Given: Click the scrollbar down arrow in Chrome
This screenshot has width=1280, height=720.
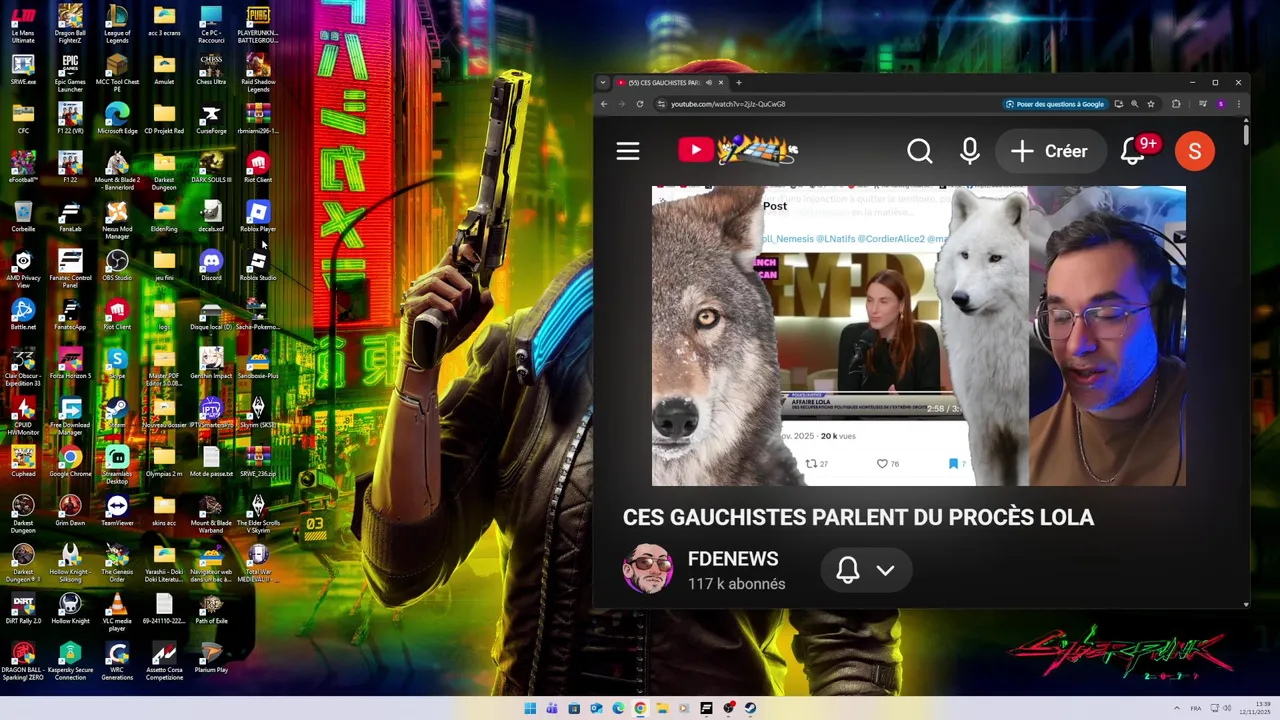Looking at the screenshot, I should 1246,604.
